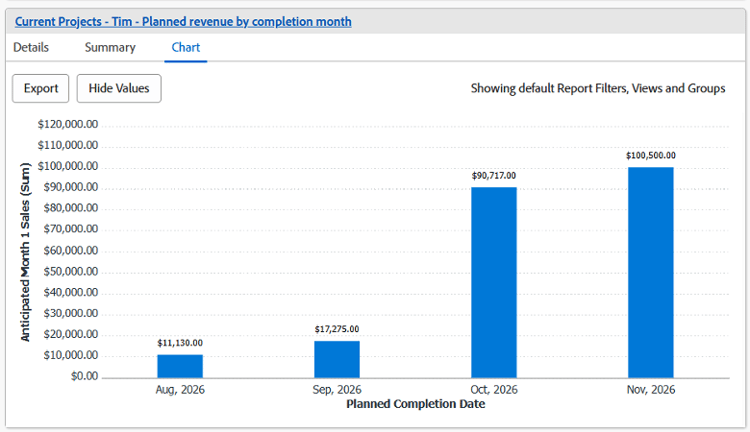Switch to the Details tab
750x432 pixels.
[x=31, y=47]
